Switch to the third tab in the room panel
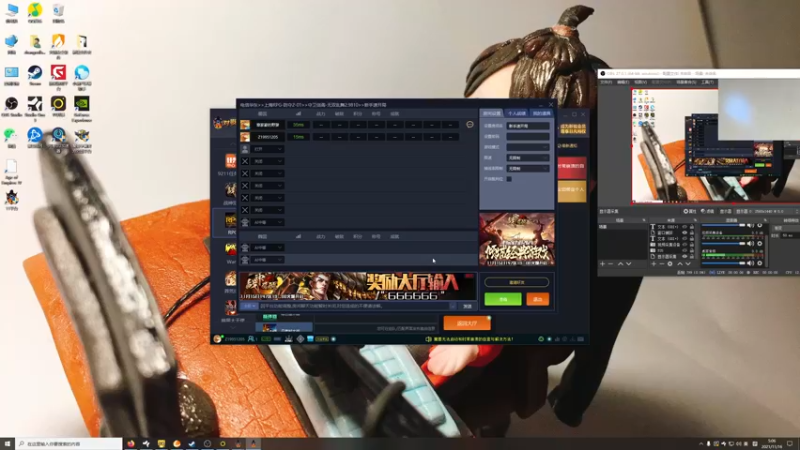 [541, 113]
